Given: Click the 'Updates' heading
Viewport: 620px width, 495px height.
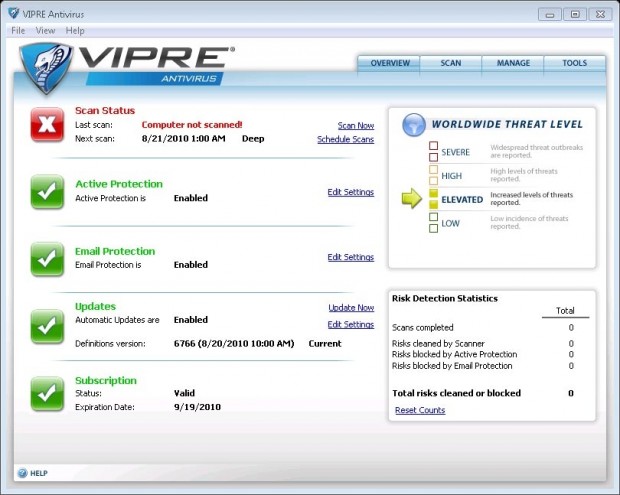Looking at the screenshot, I should (95, 306).
